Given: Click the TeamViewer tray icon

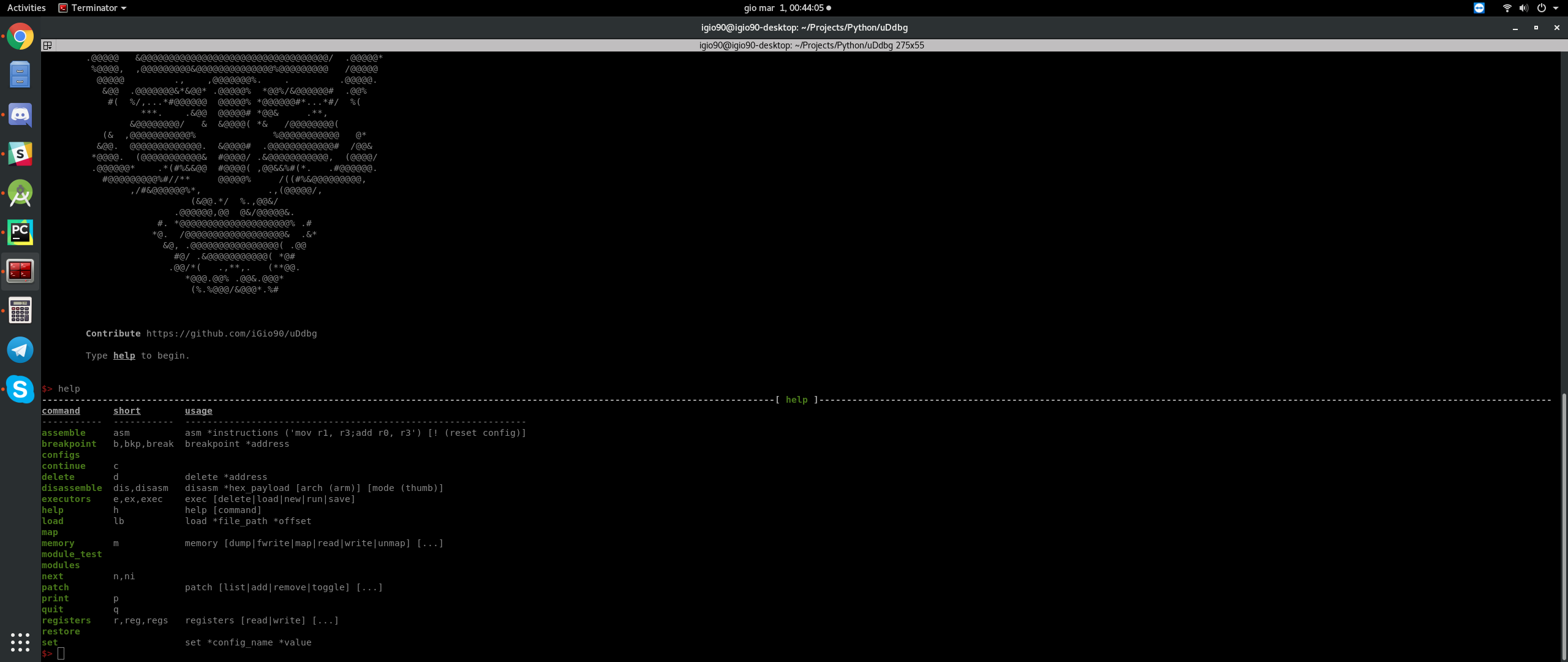Looking at the screenshot, I should tap(1479, 8).
